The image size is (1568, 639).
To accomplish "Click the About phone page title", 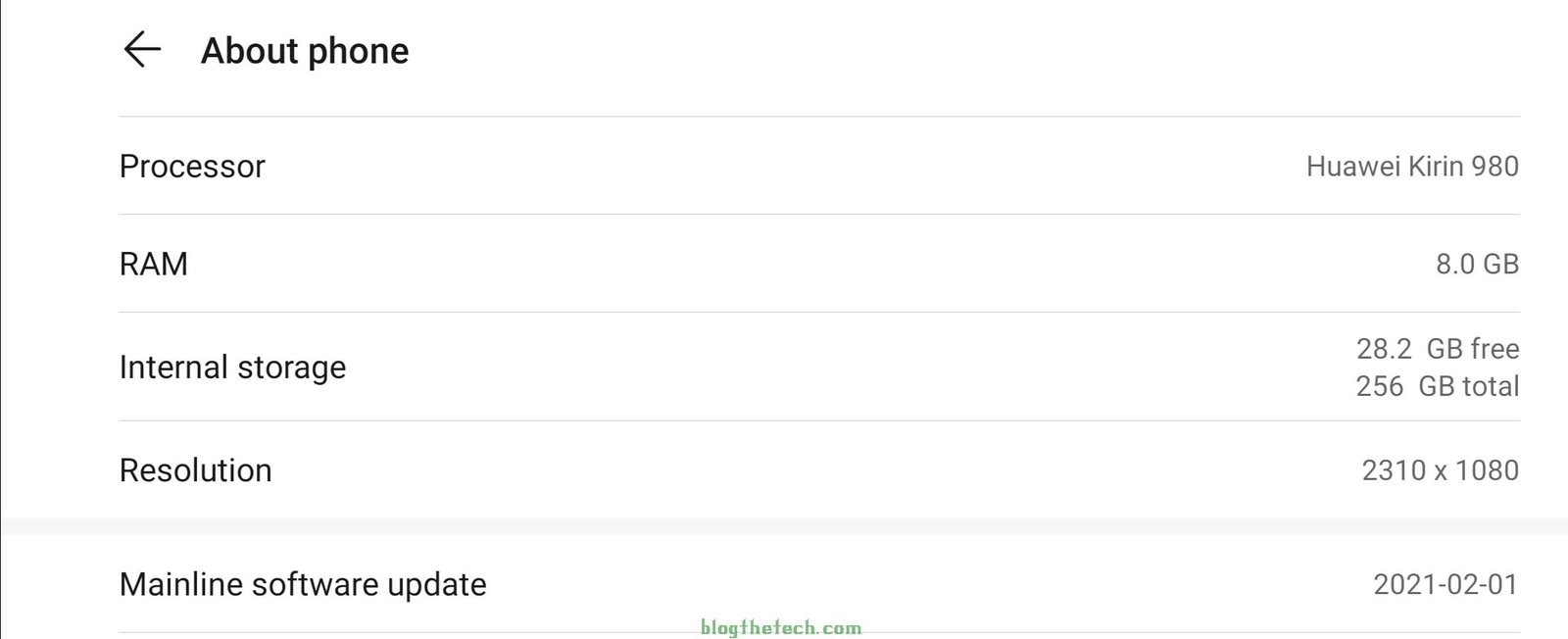I will coord(305,51).
